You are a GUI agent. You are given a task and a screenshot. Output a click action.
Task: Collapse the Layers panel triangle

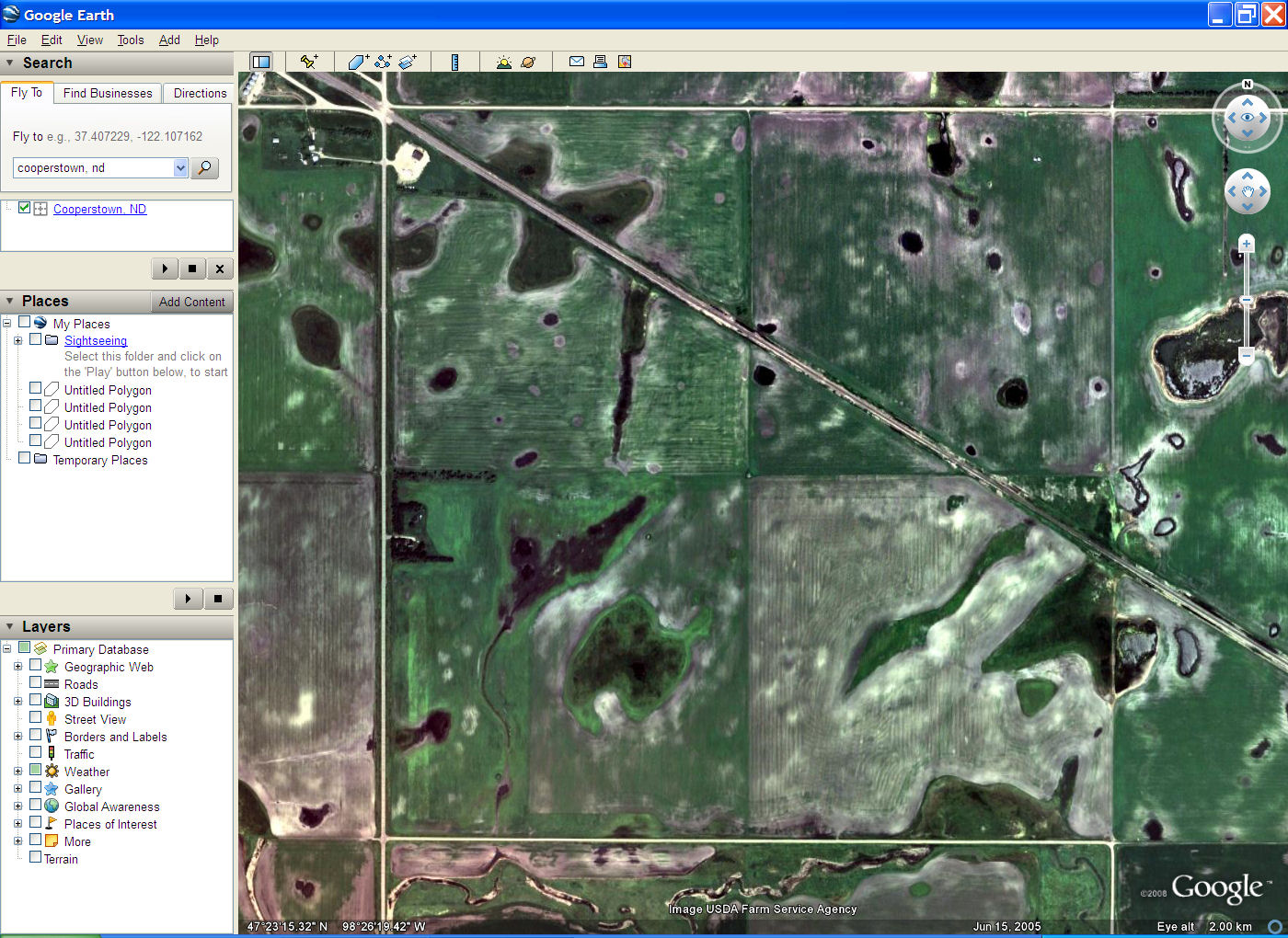click(10, 626)
